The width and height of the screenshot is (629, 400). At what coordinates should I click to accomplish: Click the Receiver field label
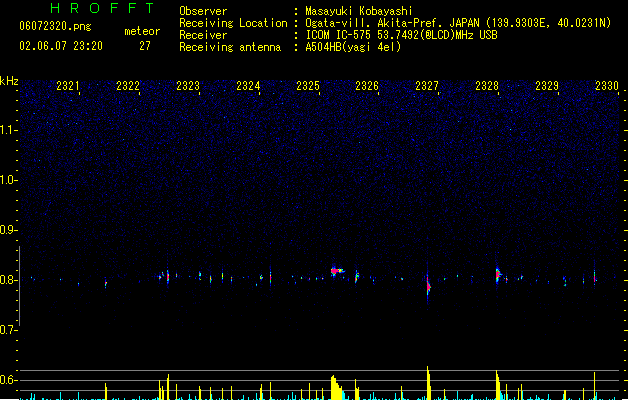[203, 35]
